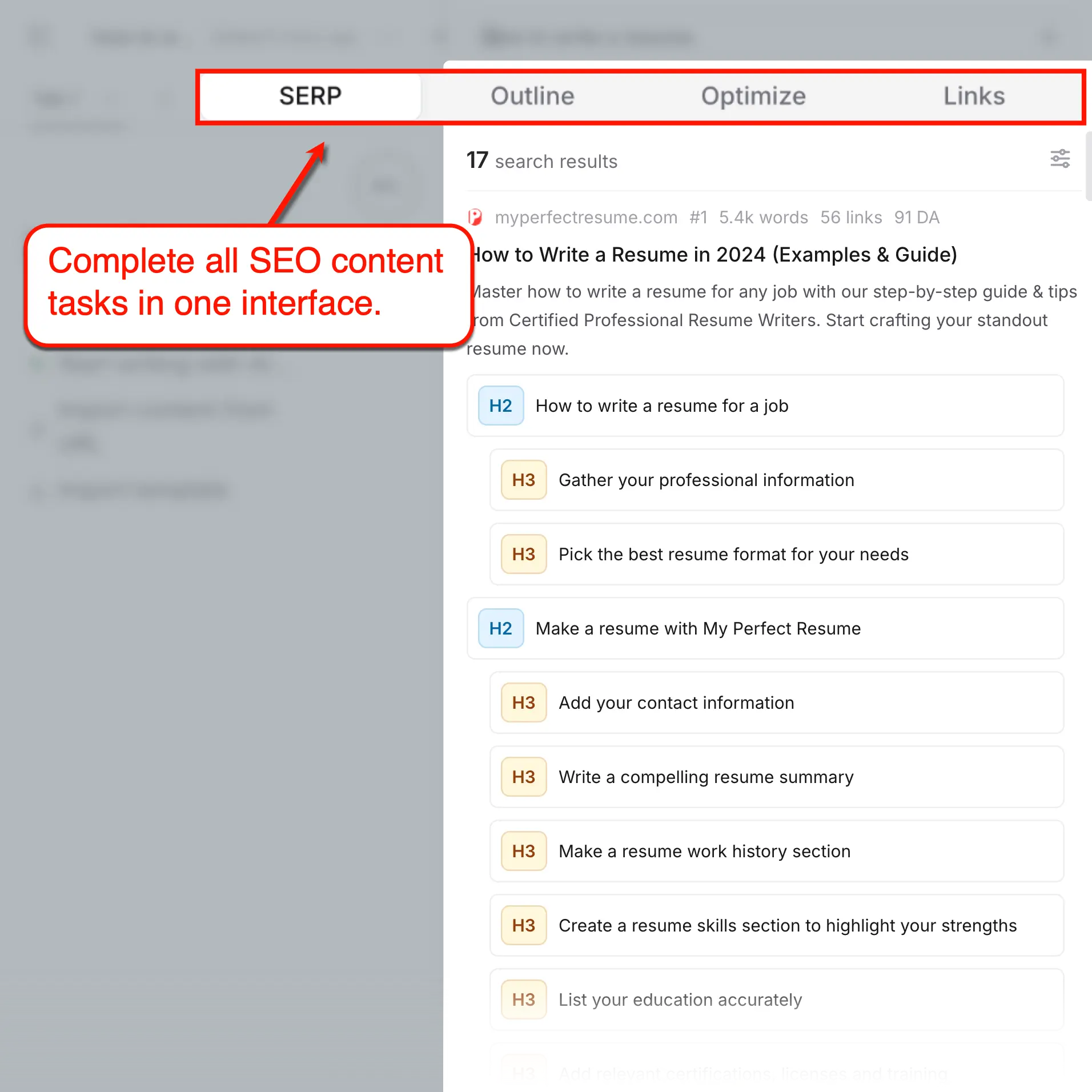Open the "How to Write a Resume in 2024" result
Screen dimensions: 1092x1092
coord(713,255)
